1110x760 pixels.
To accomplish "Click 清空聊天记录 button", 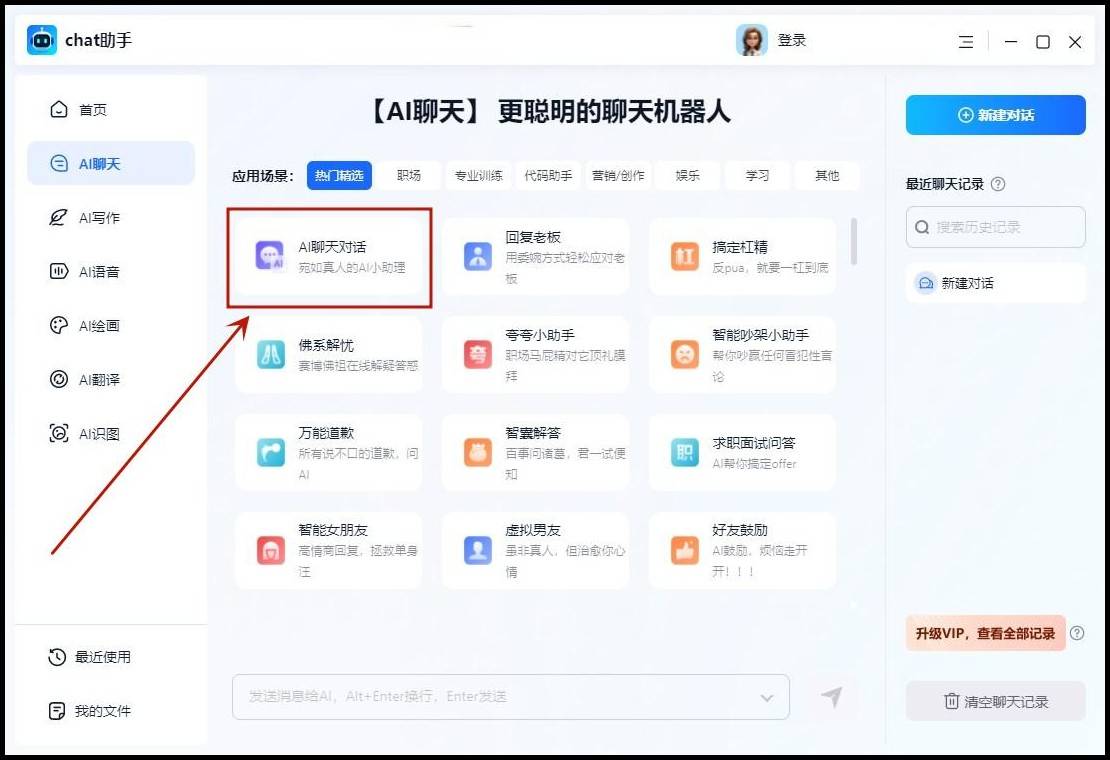I will click(x=995, y=702).
